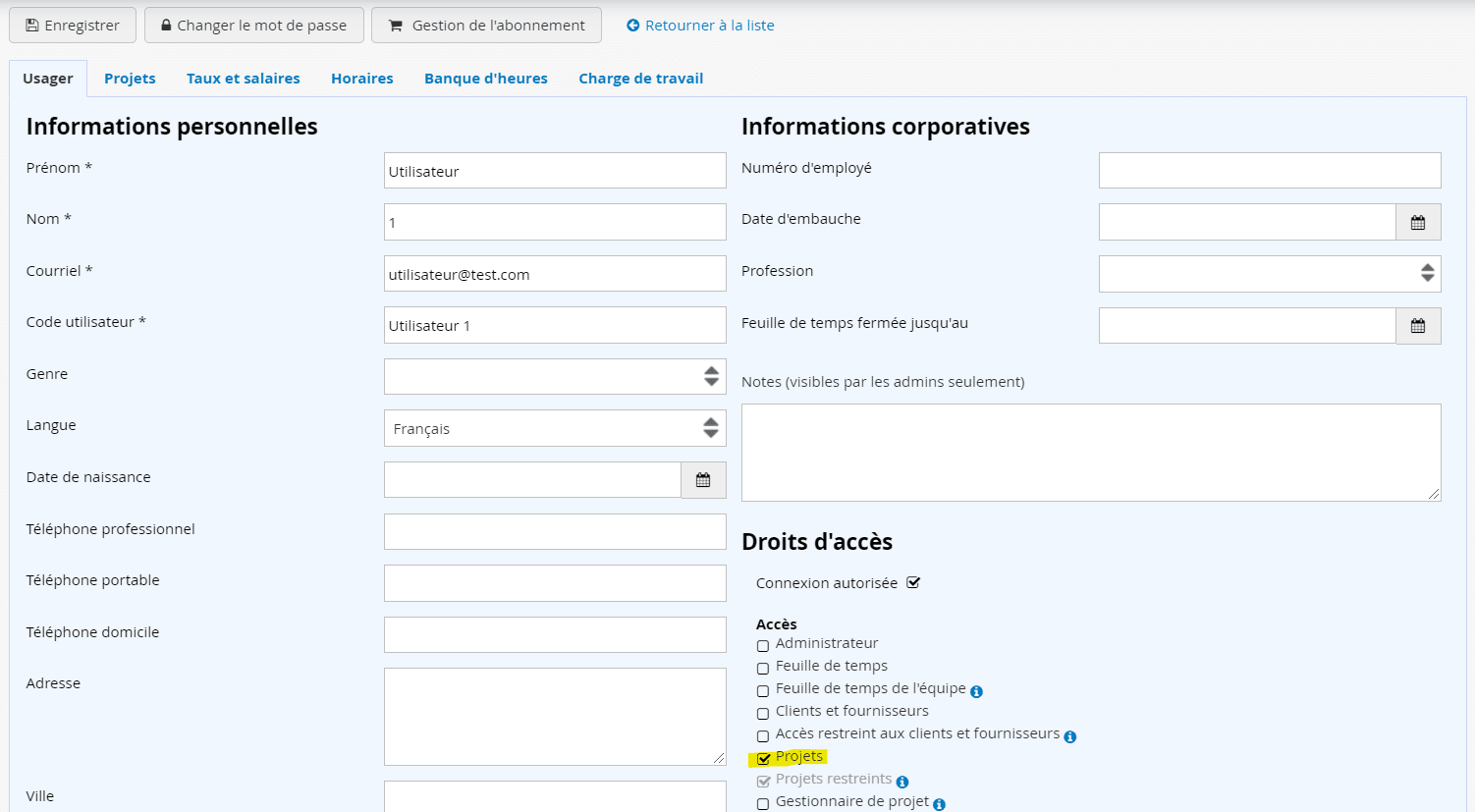This screenshot has width=1475, height=812.
Task: Click the Numéro d'employé field
Action: pyautogui.click(x=1270, y=170)
